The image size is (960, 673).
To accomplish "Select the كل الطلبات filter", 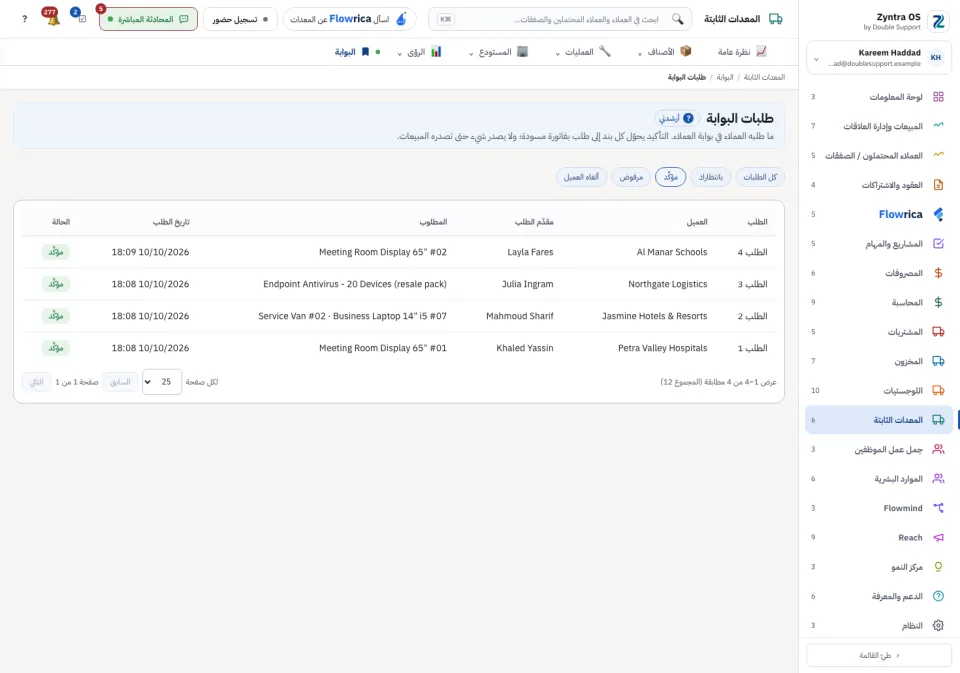I will pos(760,177).
